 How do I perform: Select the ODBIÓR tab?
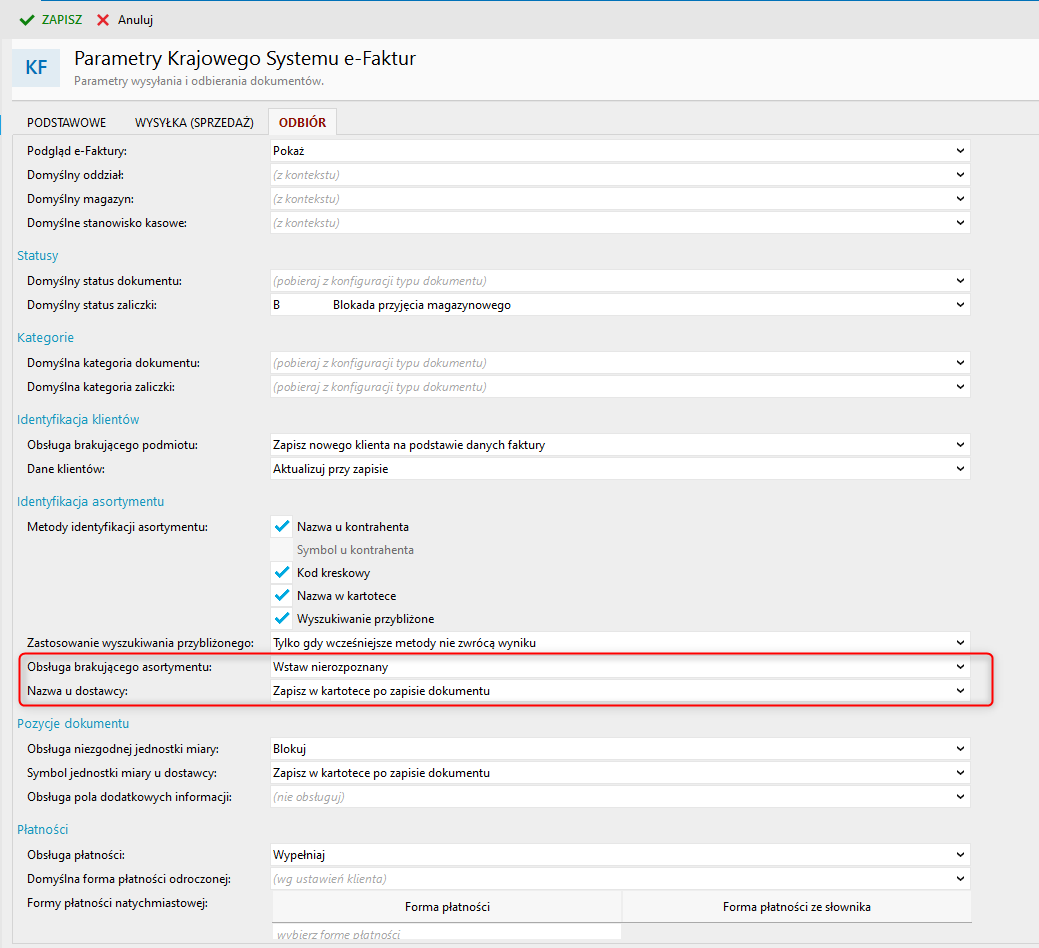303,123
